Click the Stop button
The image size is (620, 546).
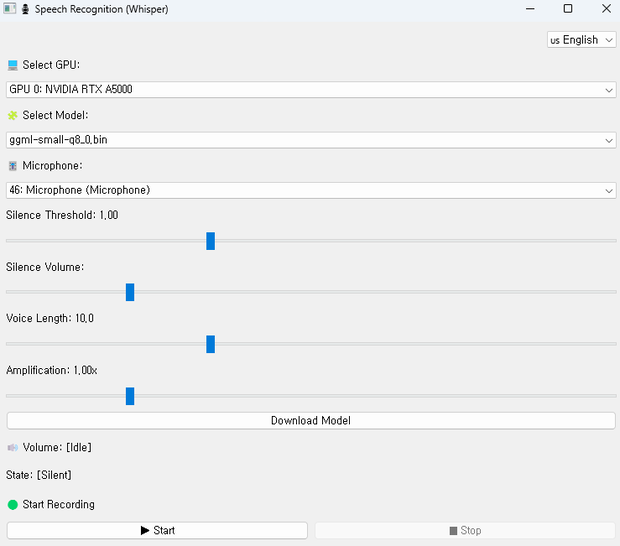465,531
